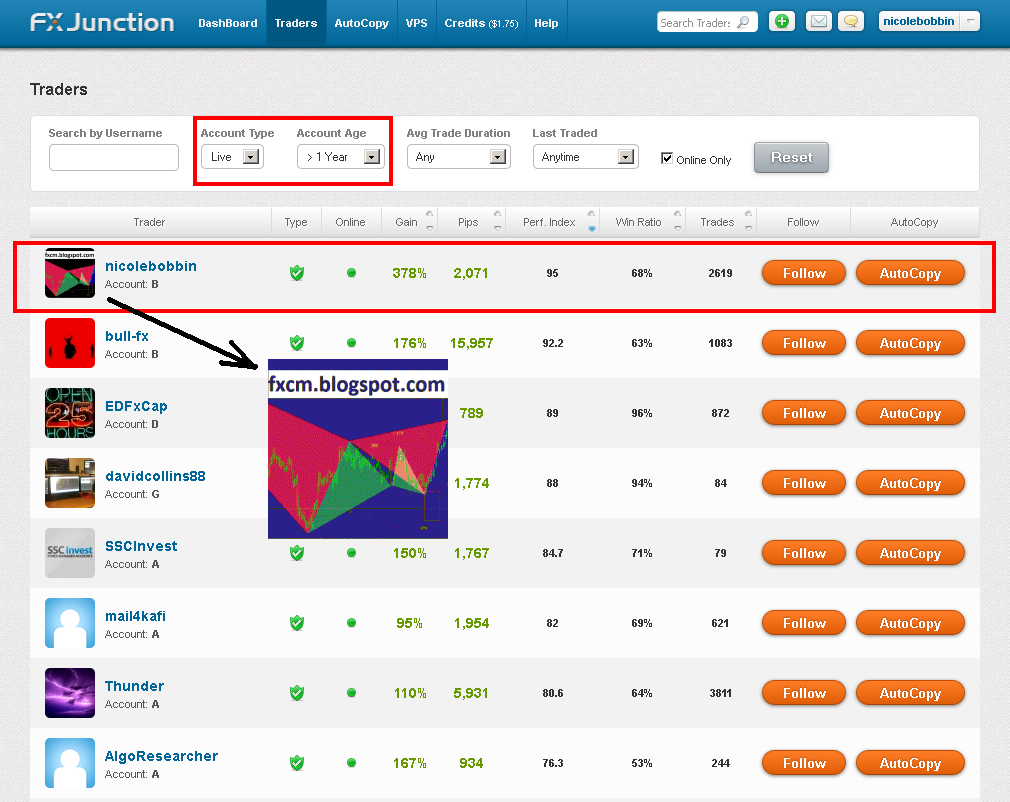1010x802 pixels.
Task: Open the Account Age dropdown
Action: [340, 157]
